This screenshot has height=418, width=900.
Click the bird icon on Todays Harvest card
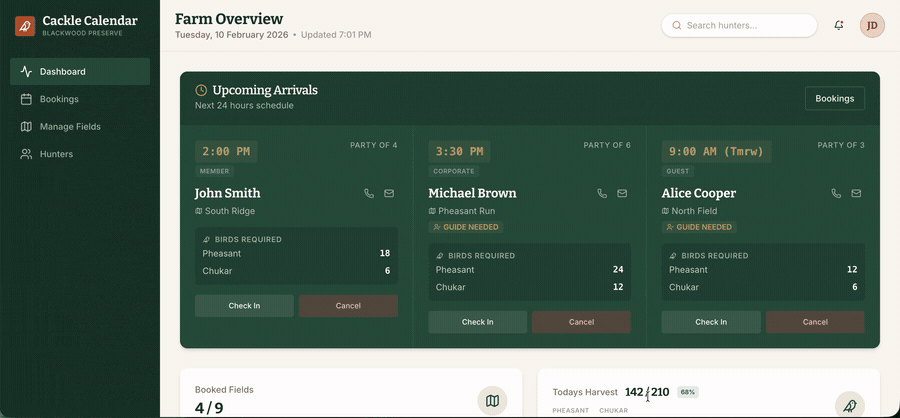pos(849,405)
